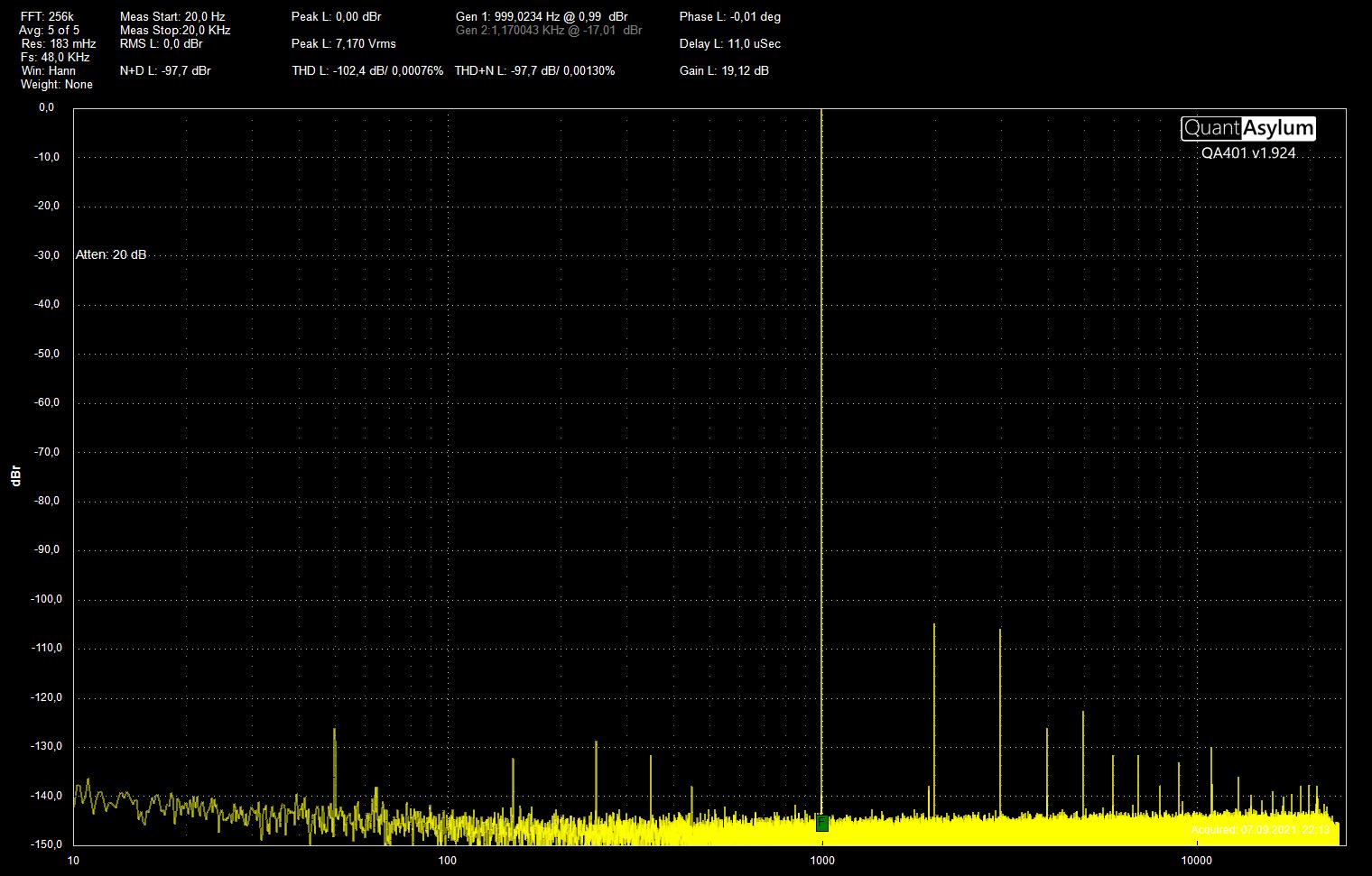
Task: Click the 0,0 y-axis tick label
Action: click(46, 107)
